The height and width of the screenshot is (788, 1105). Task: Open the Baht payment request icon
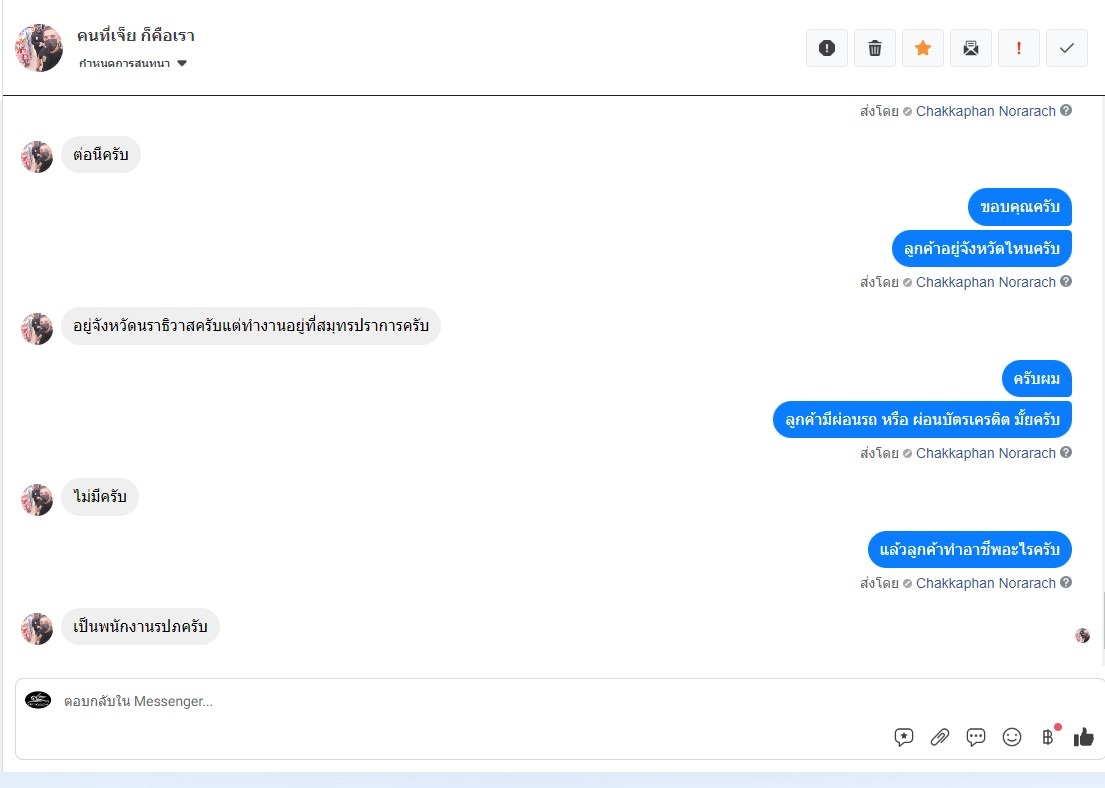pos(1049,737)
